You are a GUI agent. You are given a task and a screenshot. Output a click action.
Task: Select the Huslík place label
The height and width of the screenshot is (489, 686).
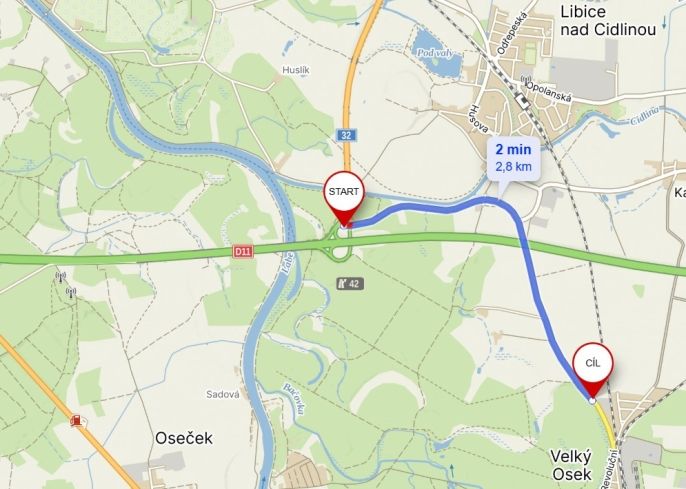click(296, 70)
